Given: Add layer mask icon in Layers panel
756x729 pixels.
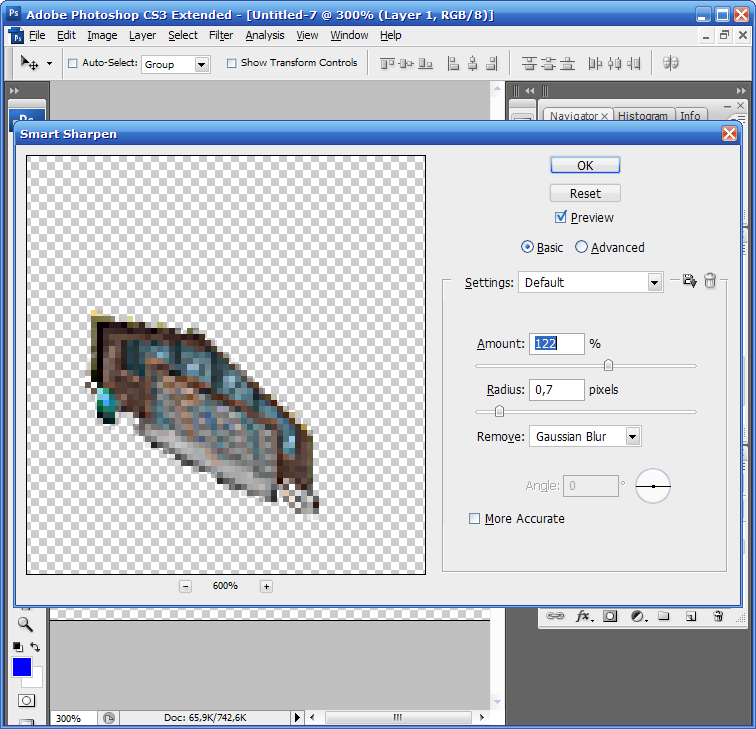Looking at the screenshot, I should point(610,616).
